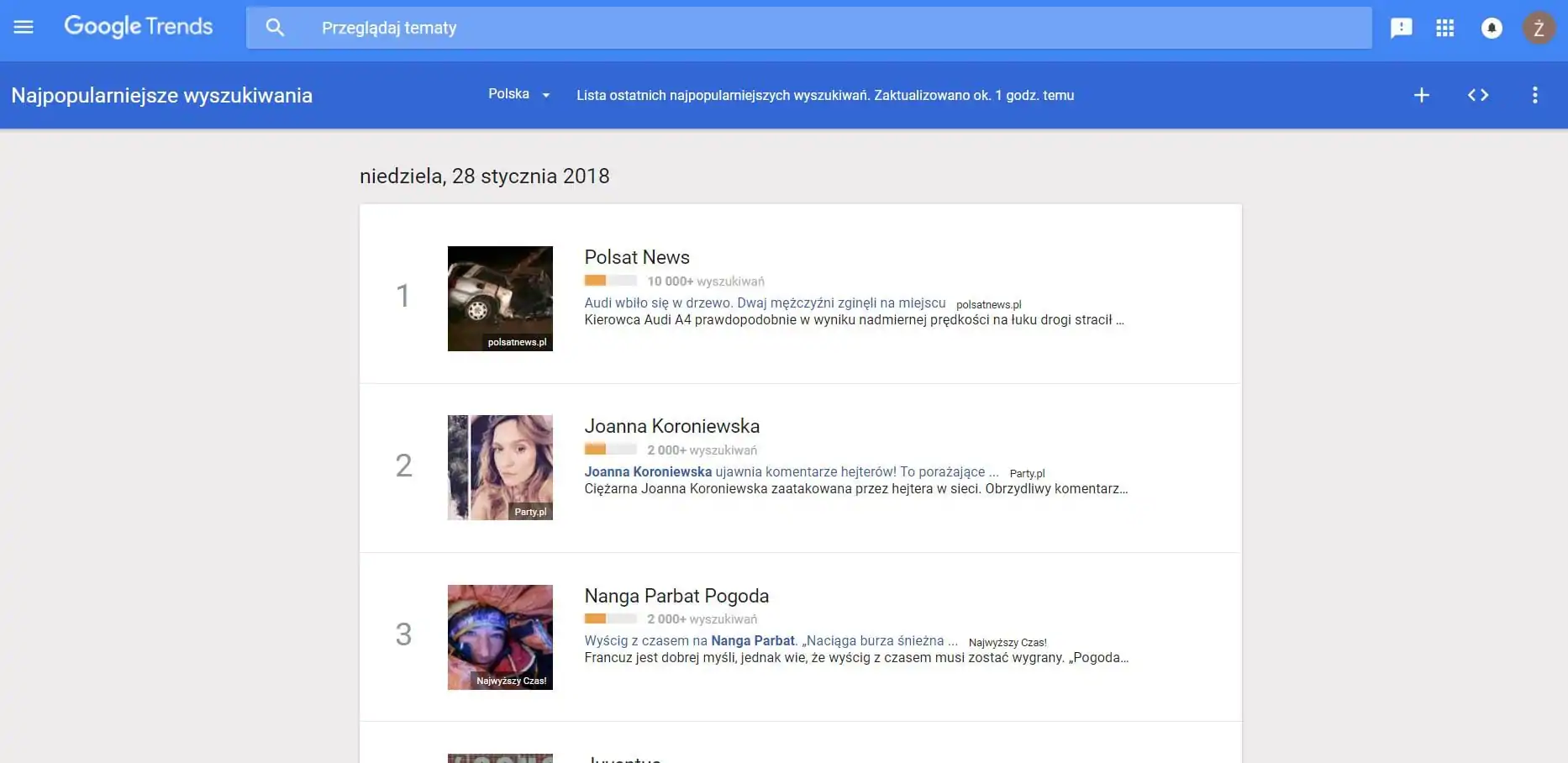Click snippet 'Francuz jest dobrej myśli'

tap(856, 657)
